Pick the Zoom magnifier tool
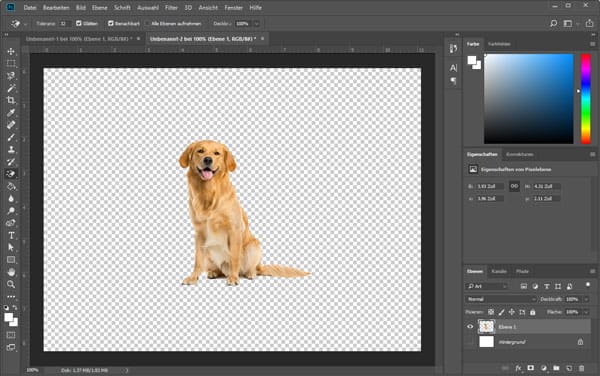 [x=11, y=284]
